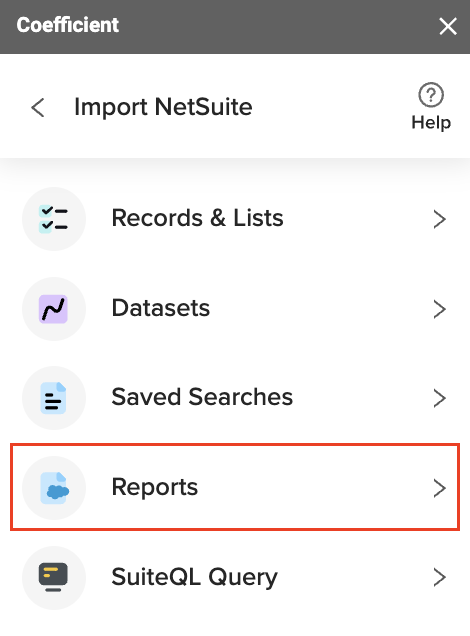Click the Records & Lists checklist icon
The height and width of the screenshot is (636, 470).
(54, 219)
